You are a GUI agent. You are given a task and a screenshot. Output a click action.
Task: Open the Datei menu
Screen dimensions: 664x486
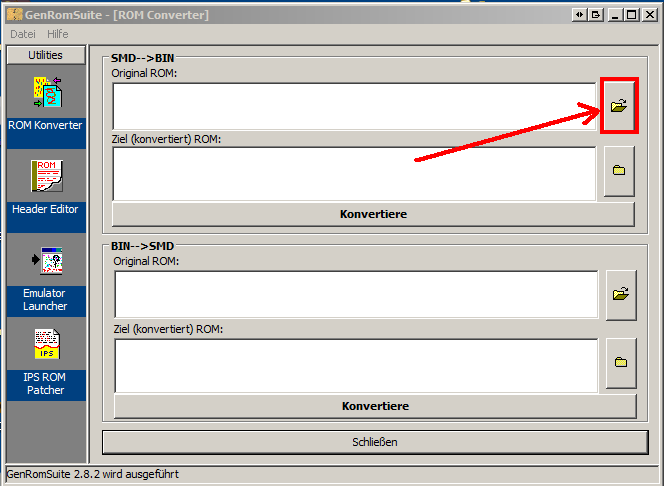23,34
